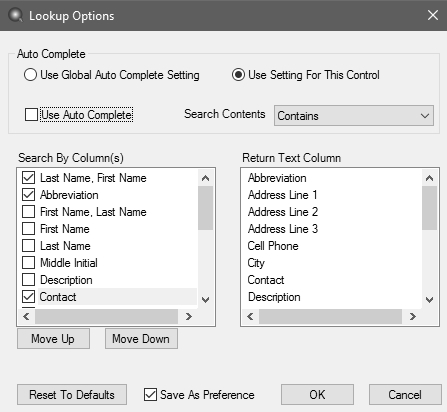This screenshot has height=412, width=447.
Task: Click the Move Up button
Action: tap(53, 339)
